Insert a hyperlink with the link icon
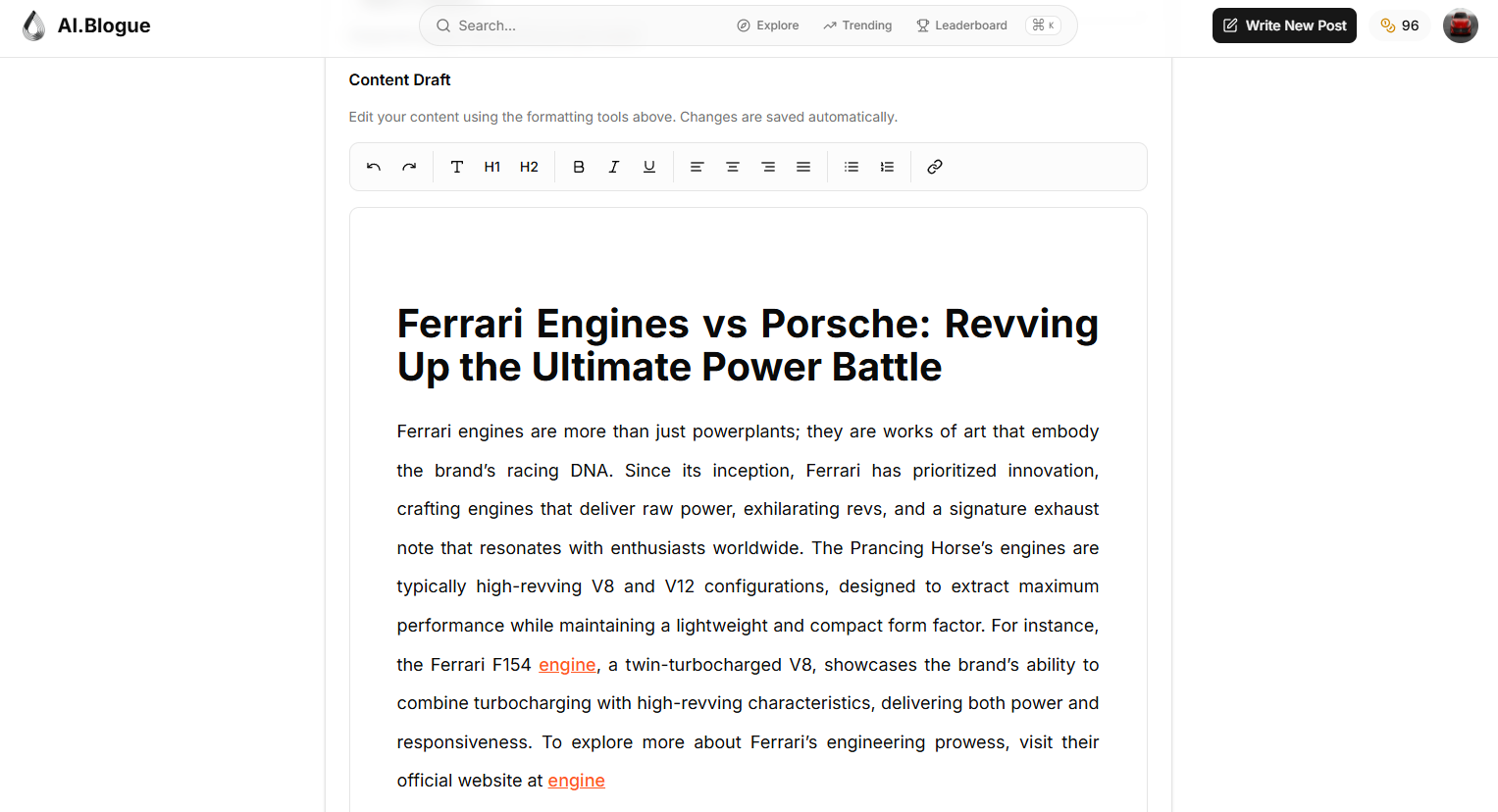Screen dimensions: 1498x812 click(x=935, y=167)
